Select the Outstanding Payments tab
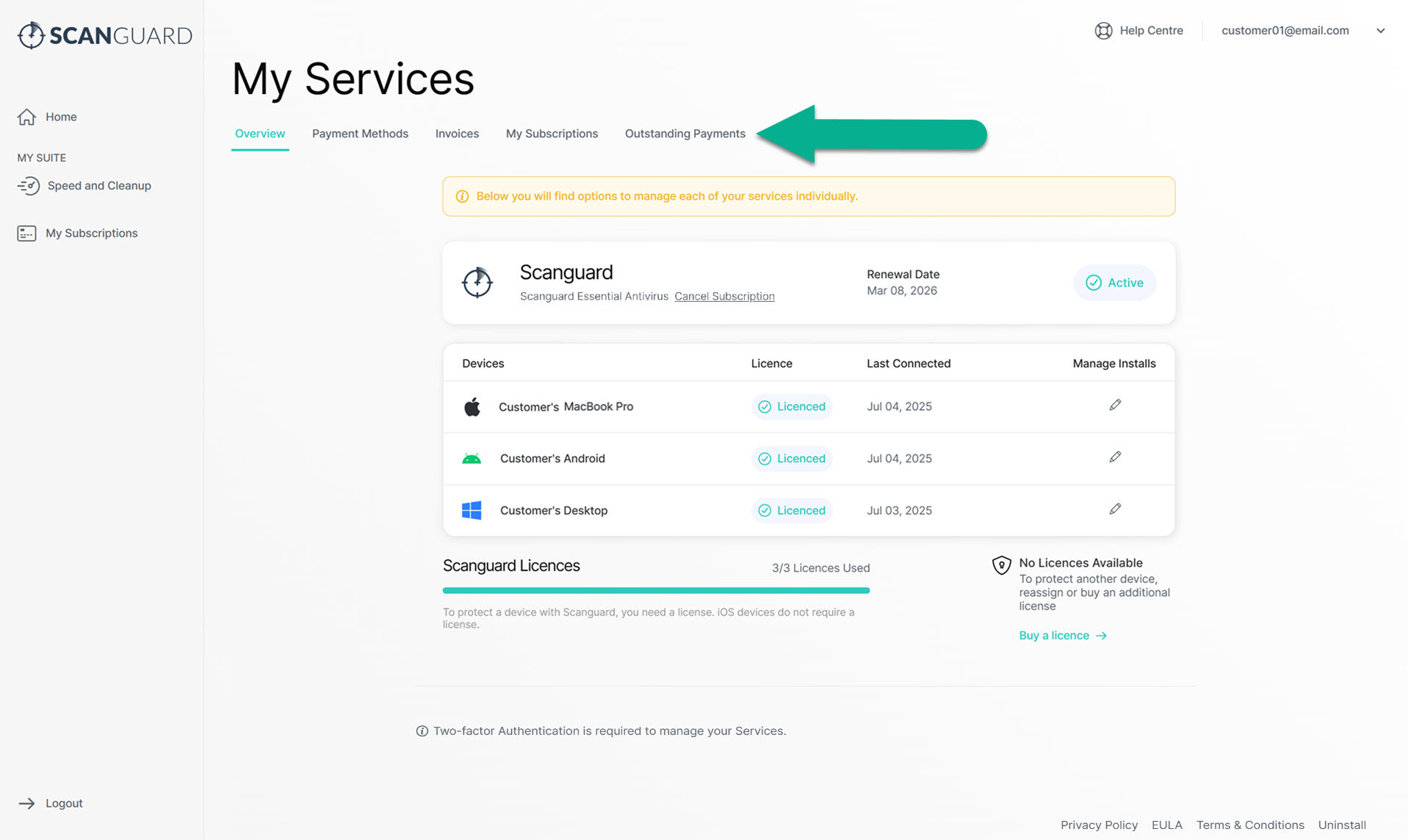The width and height of the screenshot is (1408, 840). click(x=685, y=134)
